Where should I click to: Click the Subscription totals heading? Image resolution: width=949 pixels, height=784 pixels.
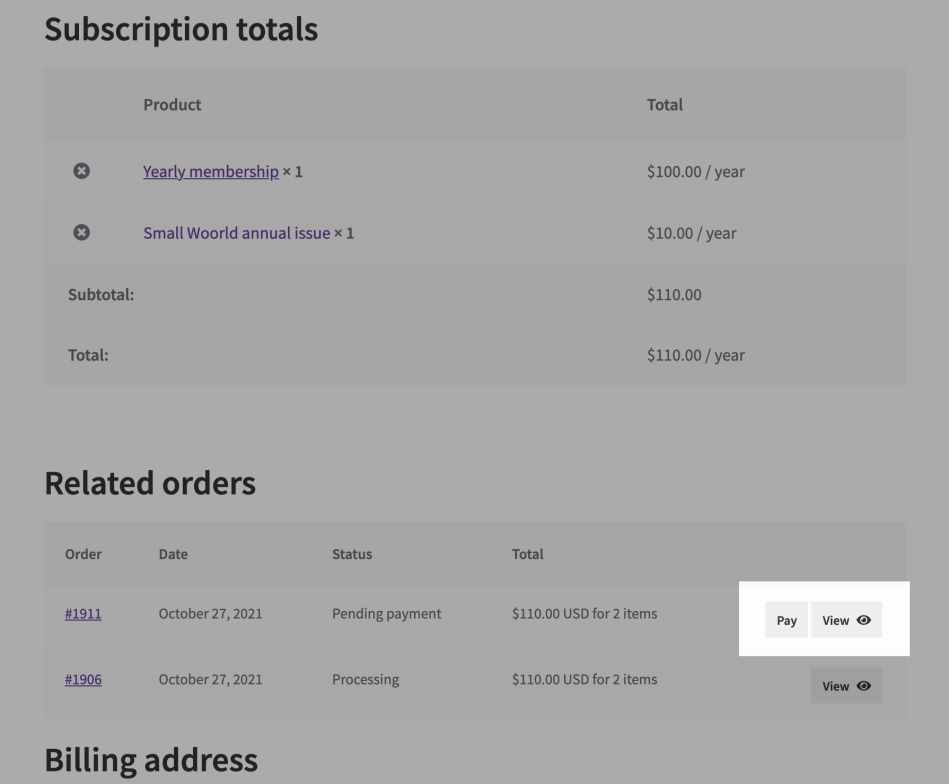[x=181, y=29]
